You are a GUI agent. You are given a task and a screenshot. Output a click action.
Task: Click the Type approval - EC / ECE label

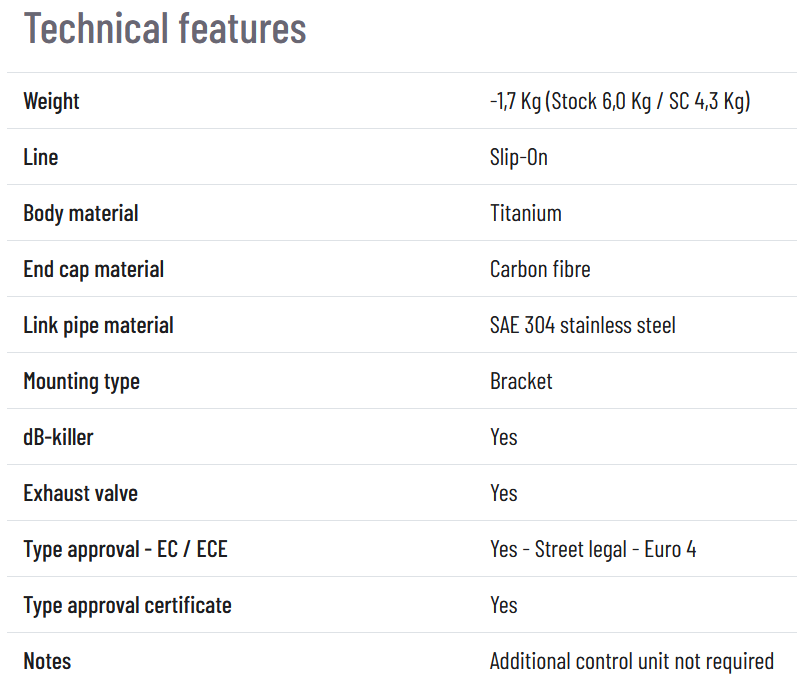click(125, 549)
